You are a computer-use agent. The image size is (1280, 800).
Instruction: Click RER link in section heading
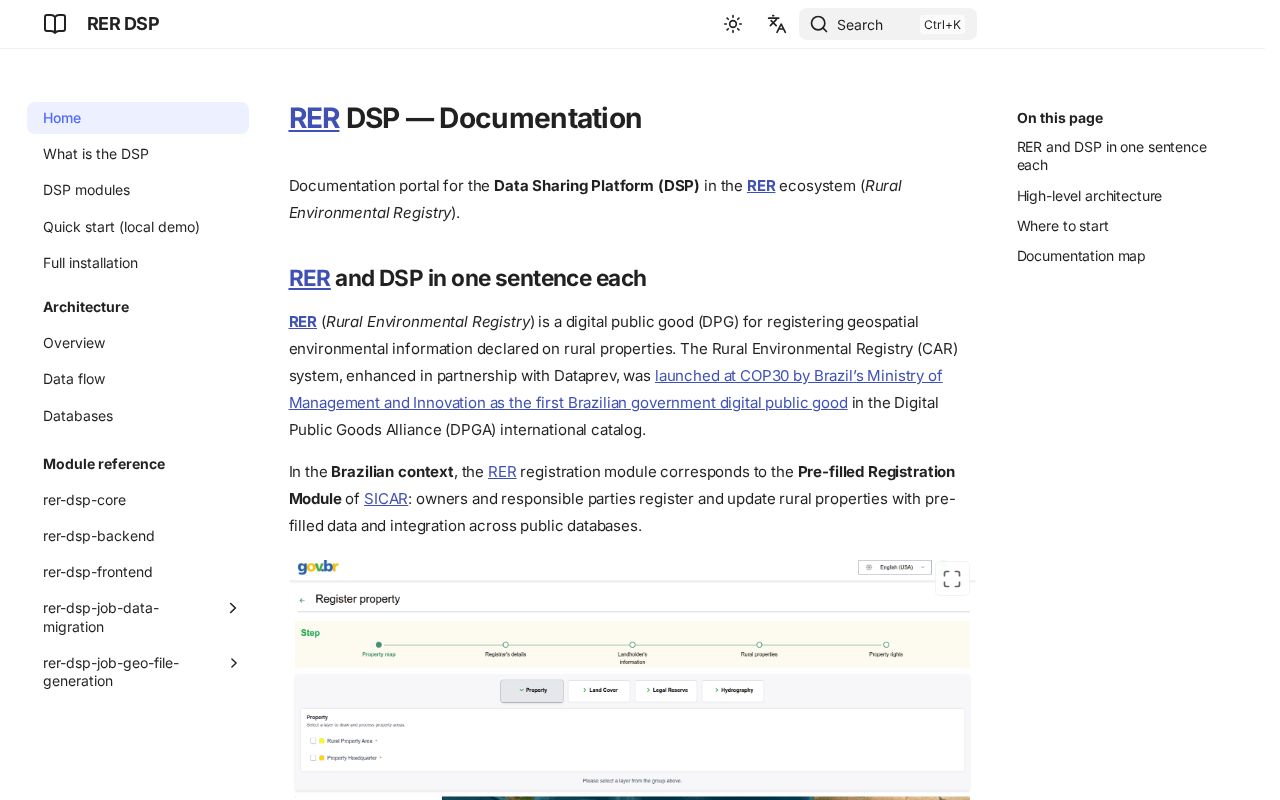click(x=310, y=278)
